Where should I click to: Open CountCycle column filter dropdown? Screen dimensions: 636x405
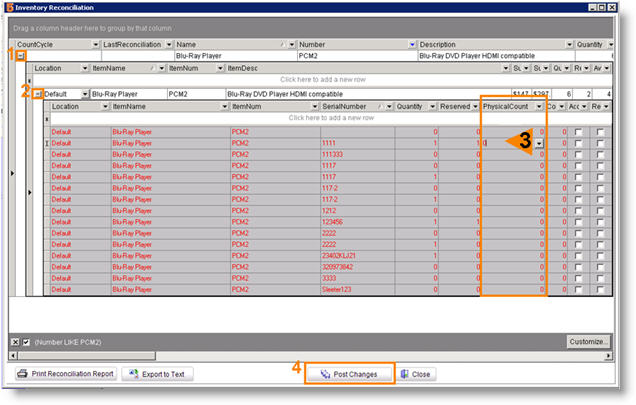tap(95, 45)
